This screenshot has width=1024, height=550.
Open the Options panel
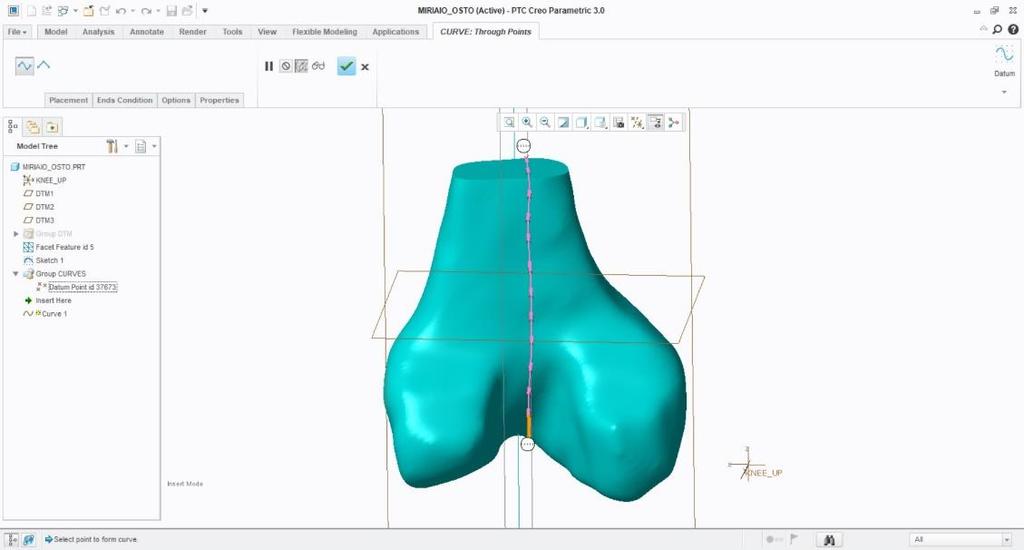pyautogui.click(x=176, y=100)
